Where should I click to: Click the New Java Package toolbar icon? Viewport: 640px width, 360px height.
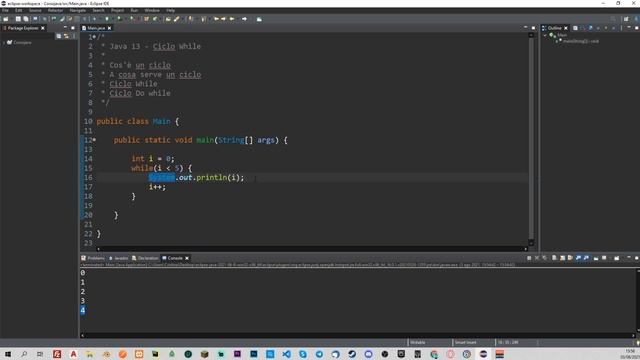[146, 19]
